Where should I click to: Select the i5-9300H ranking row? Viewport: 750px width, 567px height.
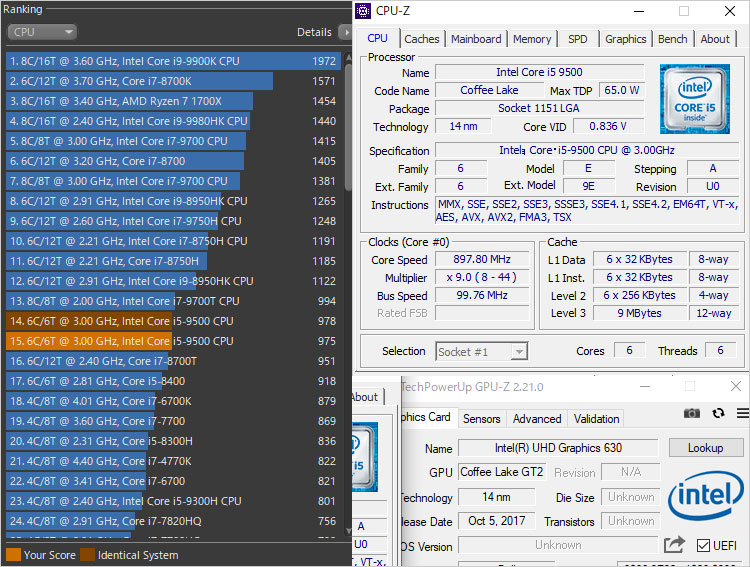pyautogui.click(x=173, y=501)
